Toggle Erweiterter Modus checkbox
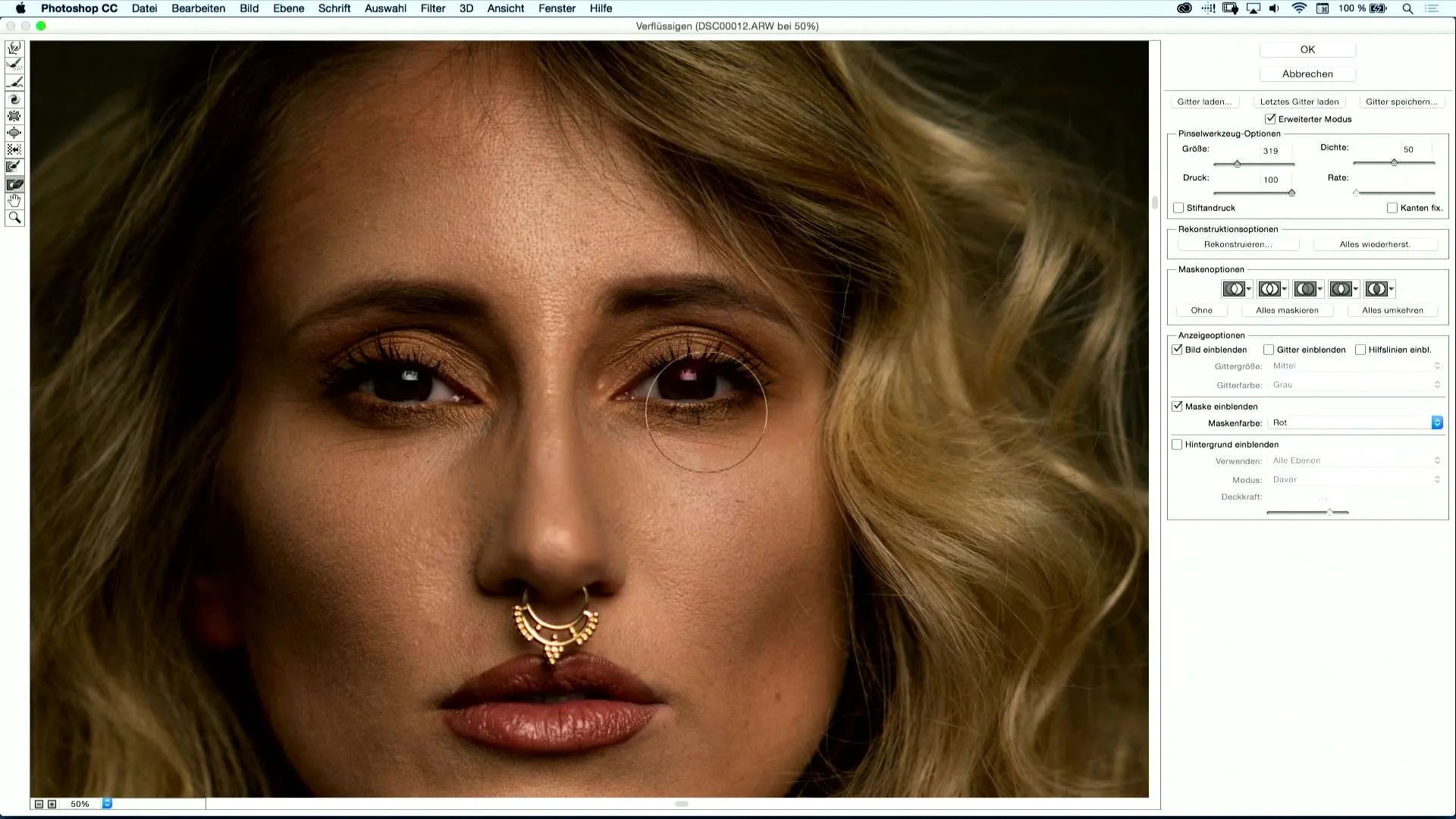Image resolution: width=1456 pixels, height=819 pixels. [1270, 119]
